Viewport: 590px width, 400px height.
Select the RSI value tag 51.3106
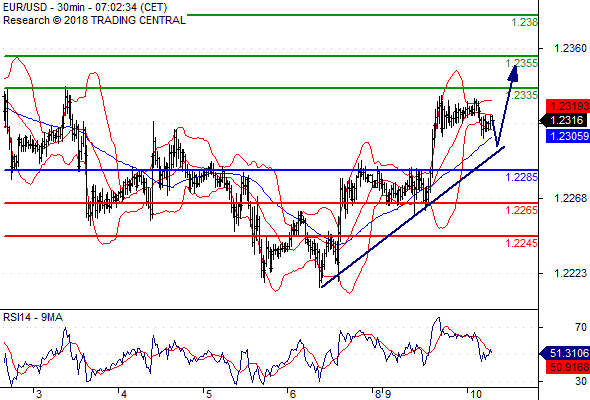[x=565, y=353]
